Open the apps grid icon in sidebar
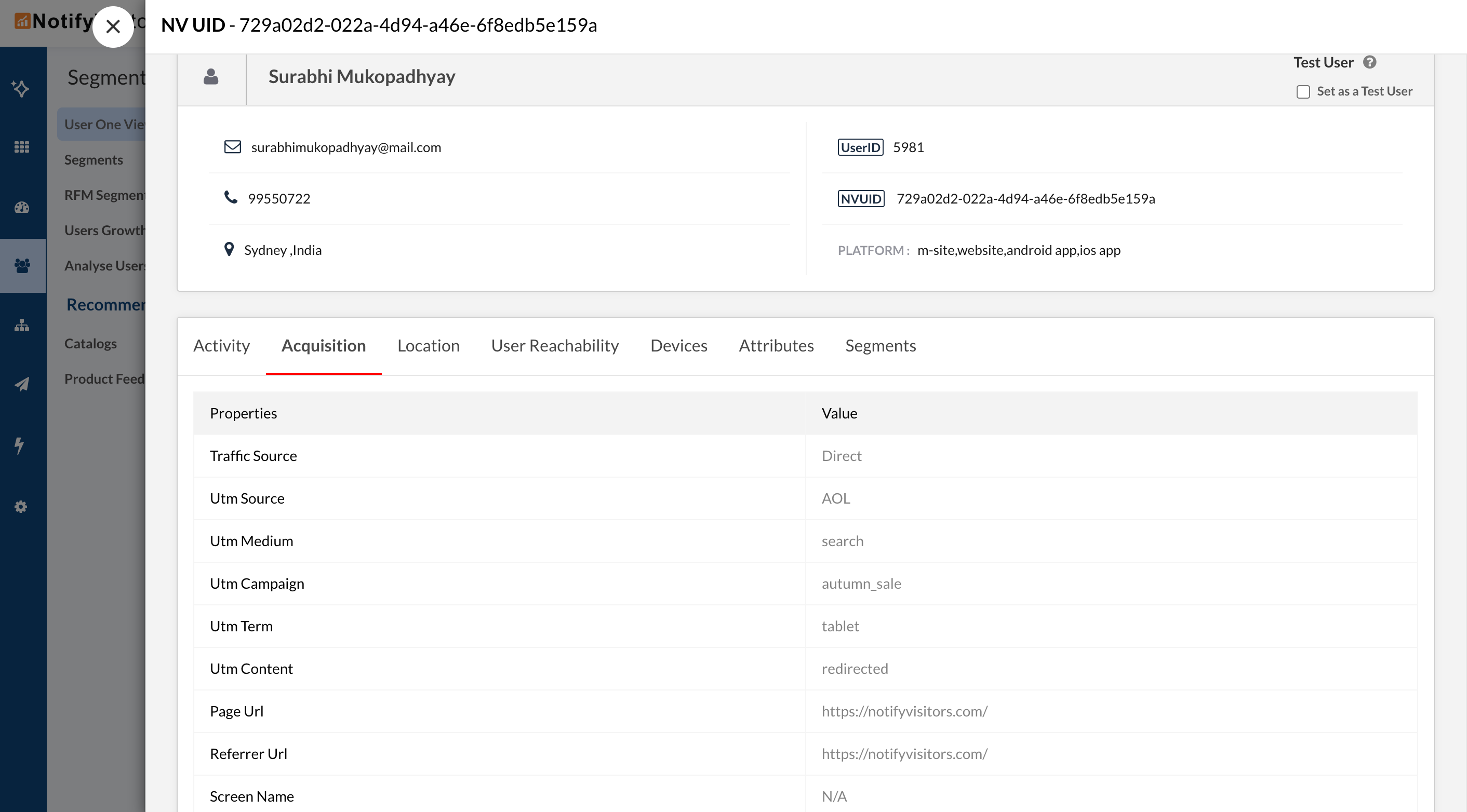This screenshot has width=1467, height=812. [22, 147]
